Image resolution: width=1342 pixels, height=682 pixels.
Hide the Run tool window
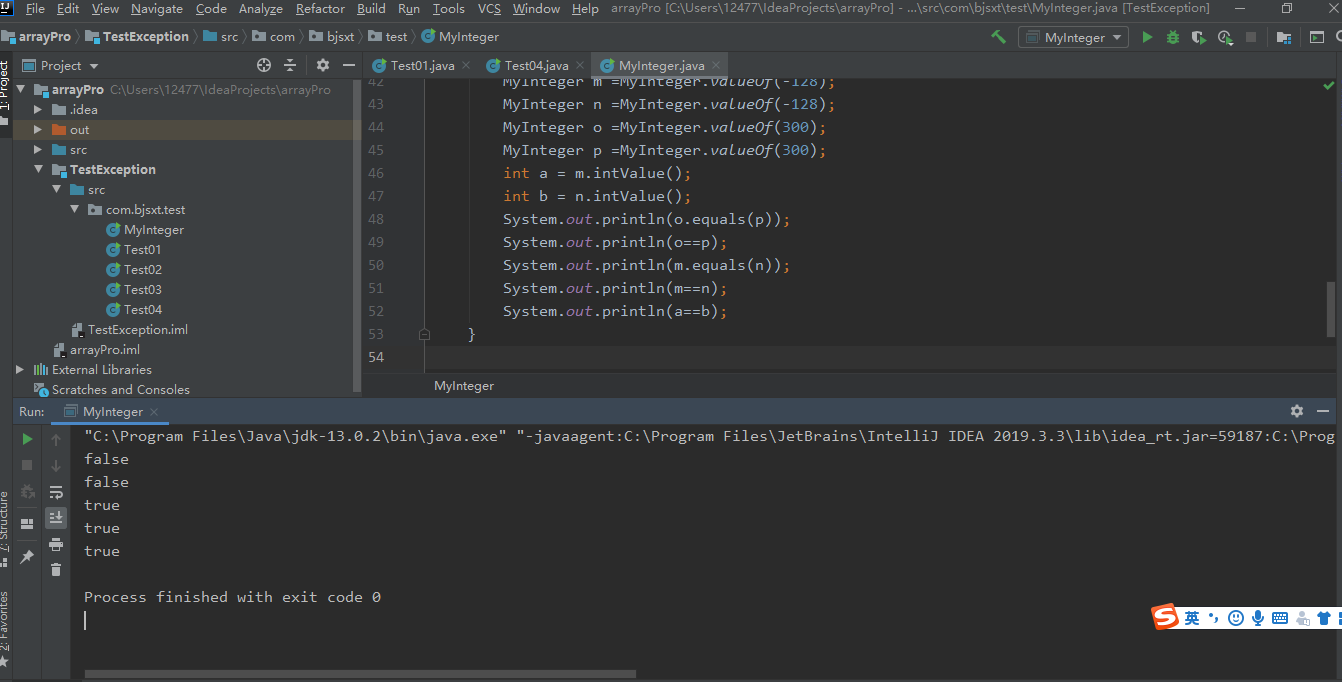point(1323,411)
